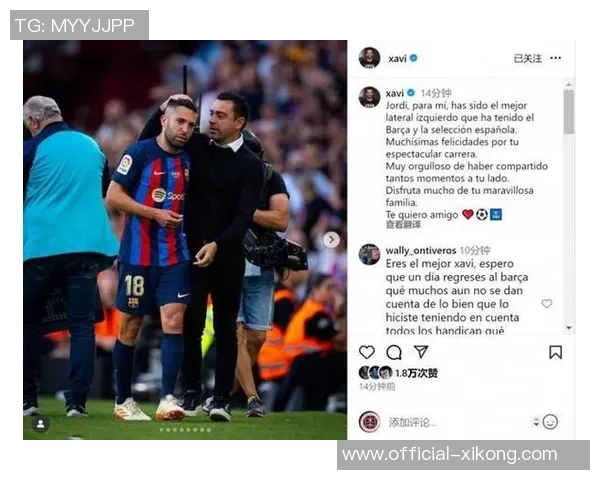Image resolution: width=600 pixels, height=480 pixels.
Task: View the 1.8万次赞 likes list
Action: coord(416,373)
